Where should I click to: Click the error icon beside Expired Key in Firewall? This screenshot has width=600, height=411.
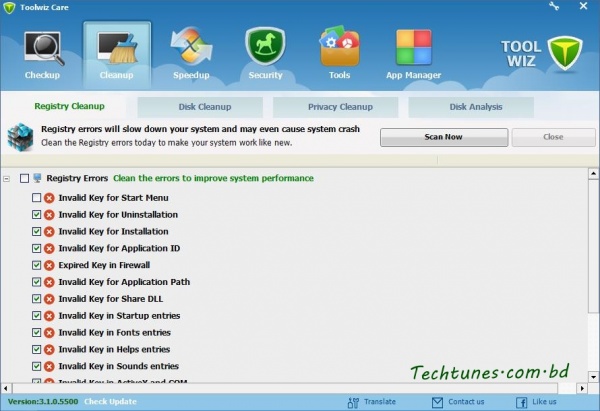[49, 265]
